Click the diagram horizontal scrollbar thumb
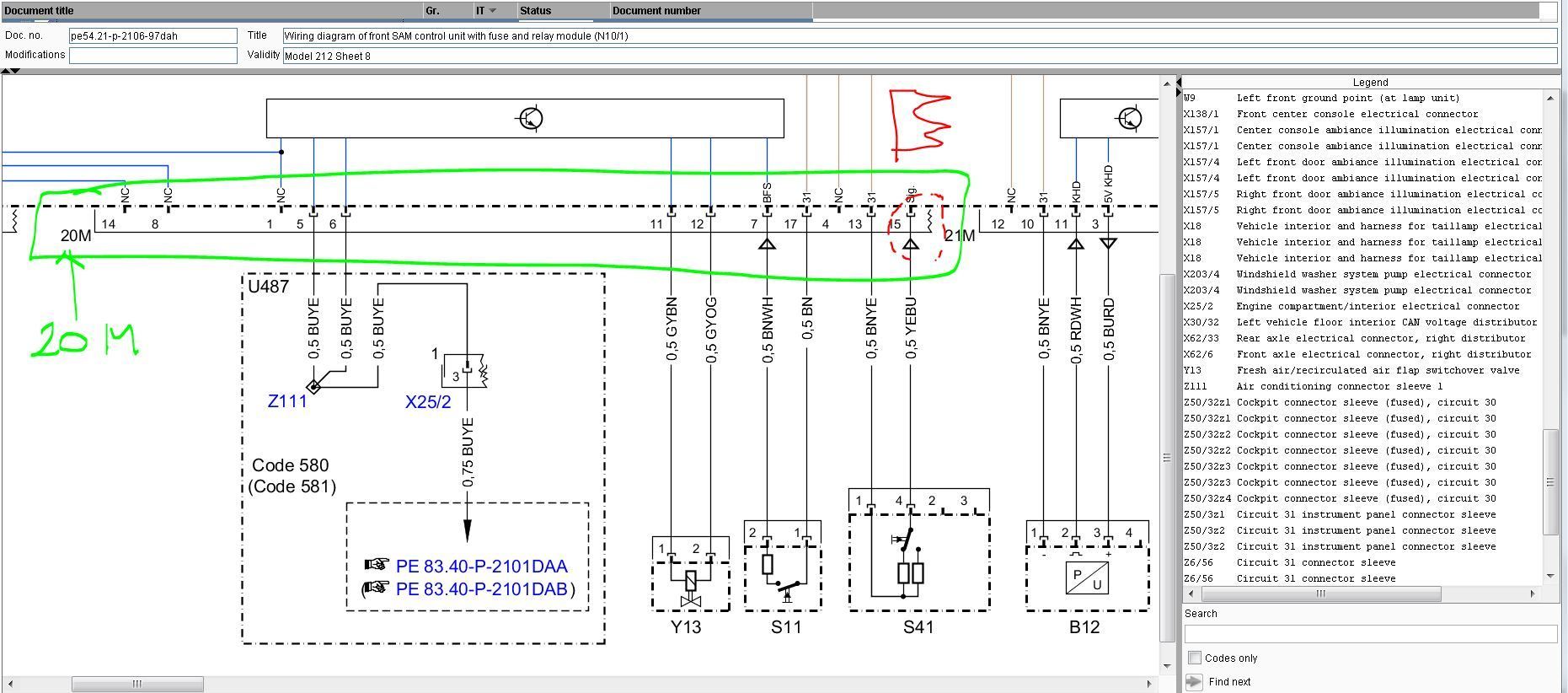This screenshot has width=1568, height=693. [x=136, y=684]
